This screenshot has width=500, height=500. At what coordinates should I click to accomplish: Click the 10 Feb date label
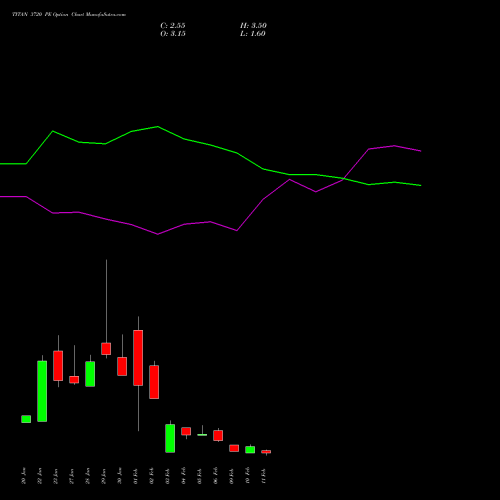pos(248,476)
